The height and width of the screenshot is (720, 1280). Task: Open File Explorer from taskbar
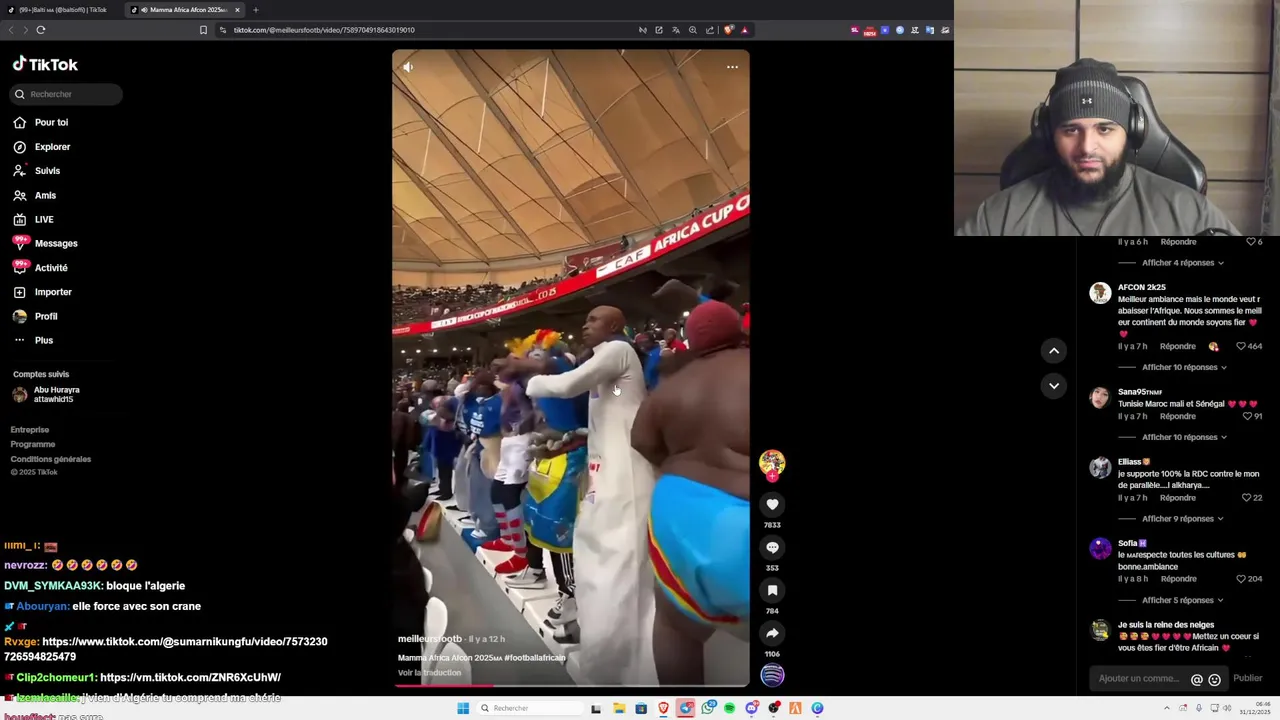(x=619, y=708)
